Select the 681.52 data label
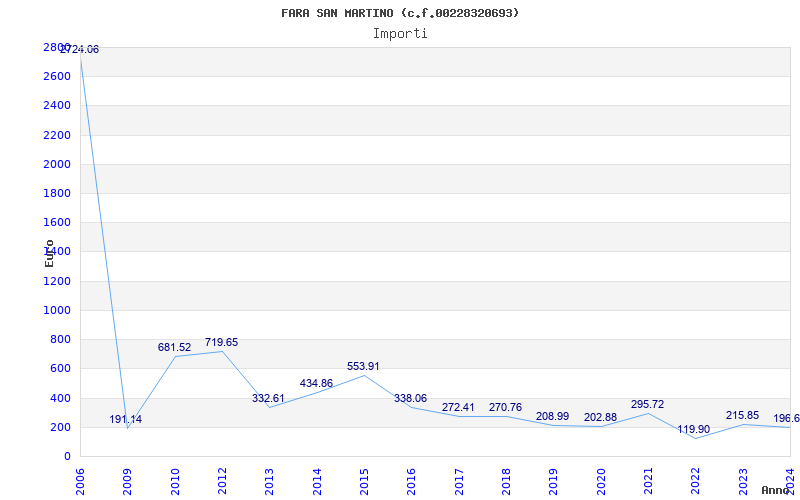Image resolution: width=800 pixels, height=500 pixels. coord(174,347)
